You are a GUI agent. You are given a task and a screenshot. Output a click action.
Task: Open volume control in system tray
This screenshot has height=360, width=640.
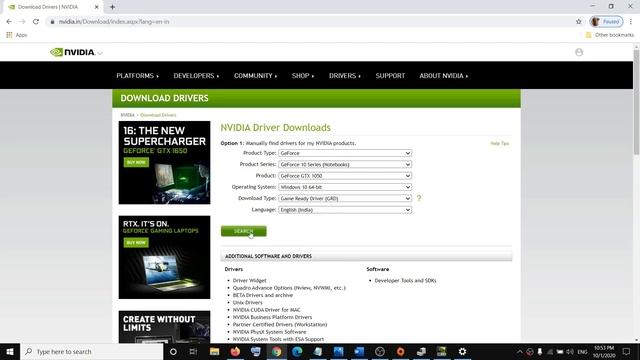click(570, 351)
